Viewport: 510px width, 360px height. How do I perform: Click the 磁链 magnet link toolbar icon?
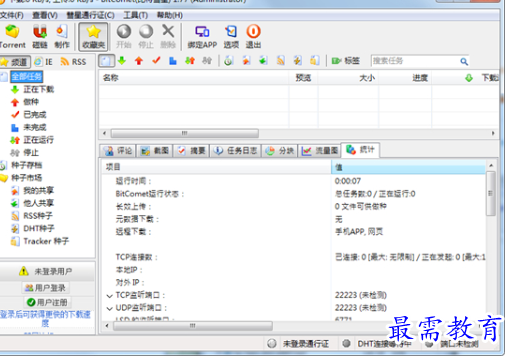tap(40, 36)
